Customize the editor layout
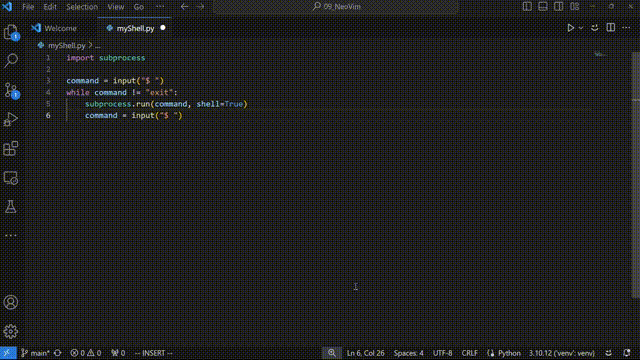 tap(575, 7)
